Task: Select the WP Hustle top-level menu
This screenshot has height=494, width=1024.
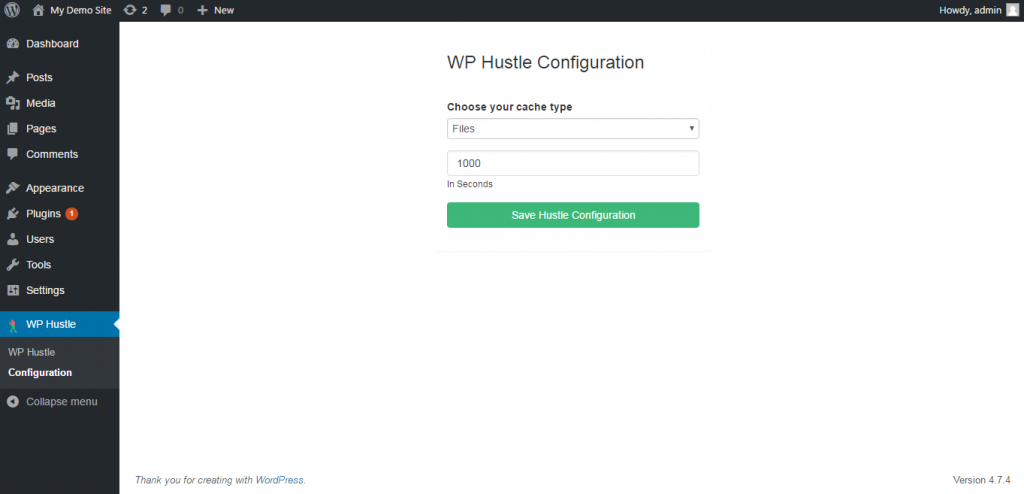Action: tap(59, 324)
